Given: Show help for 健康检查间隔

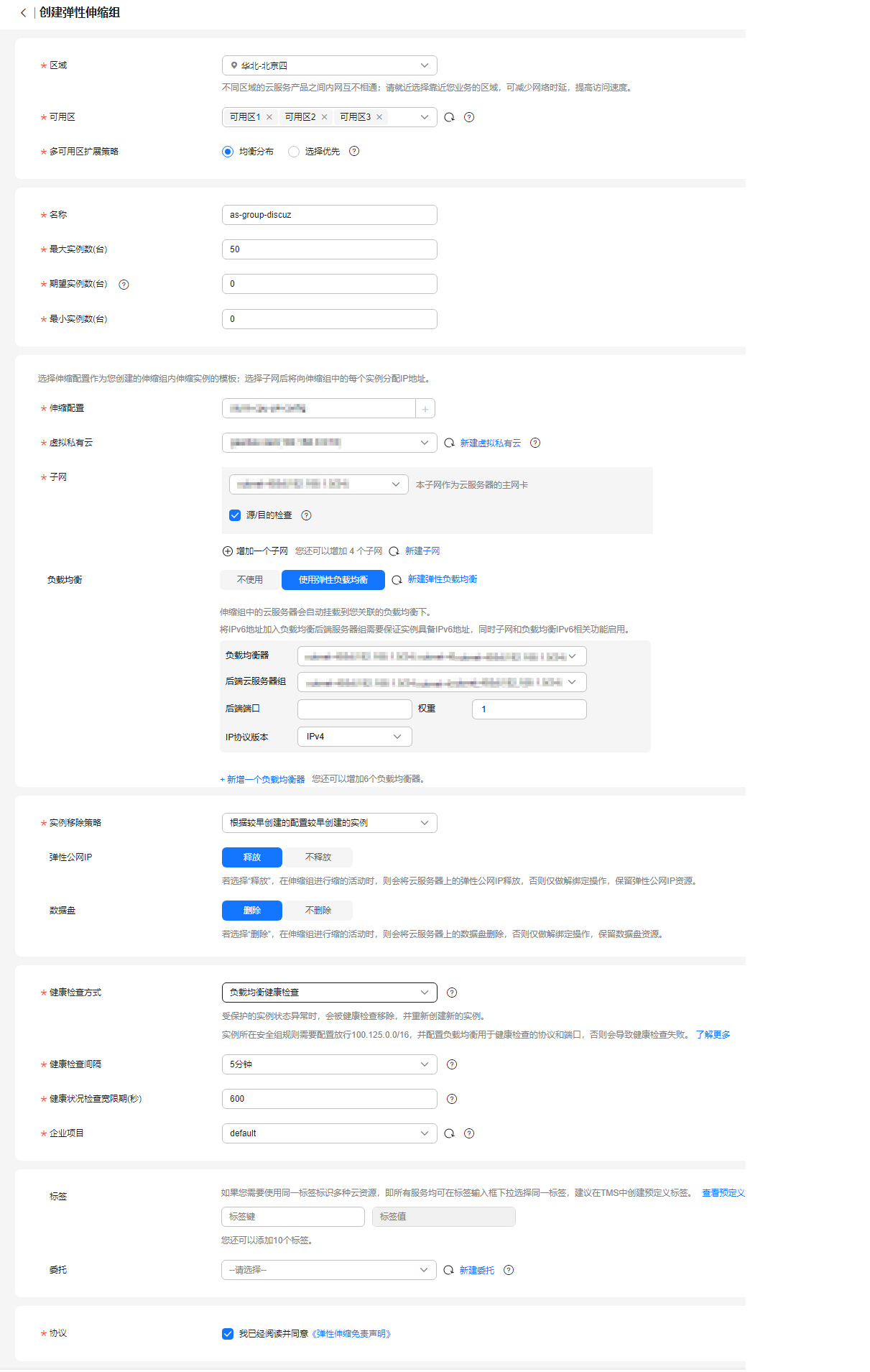Looking at the screenshot, I should pyautogui.click(x=452, y=1064).
